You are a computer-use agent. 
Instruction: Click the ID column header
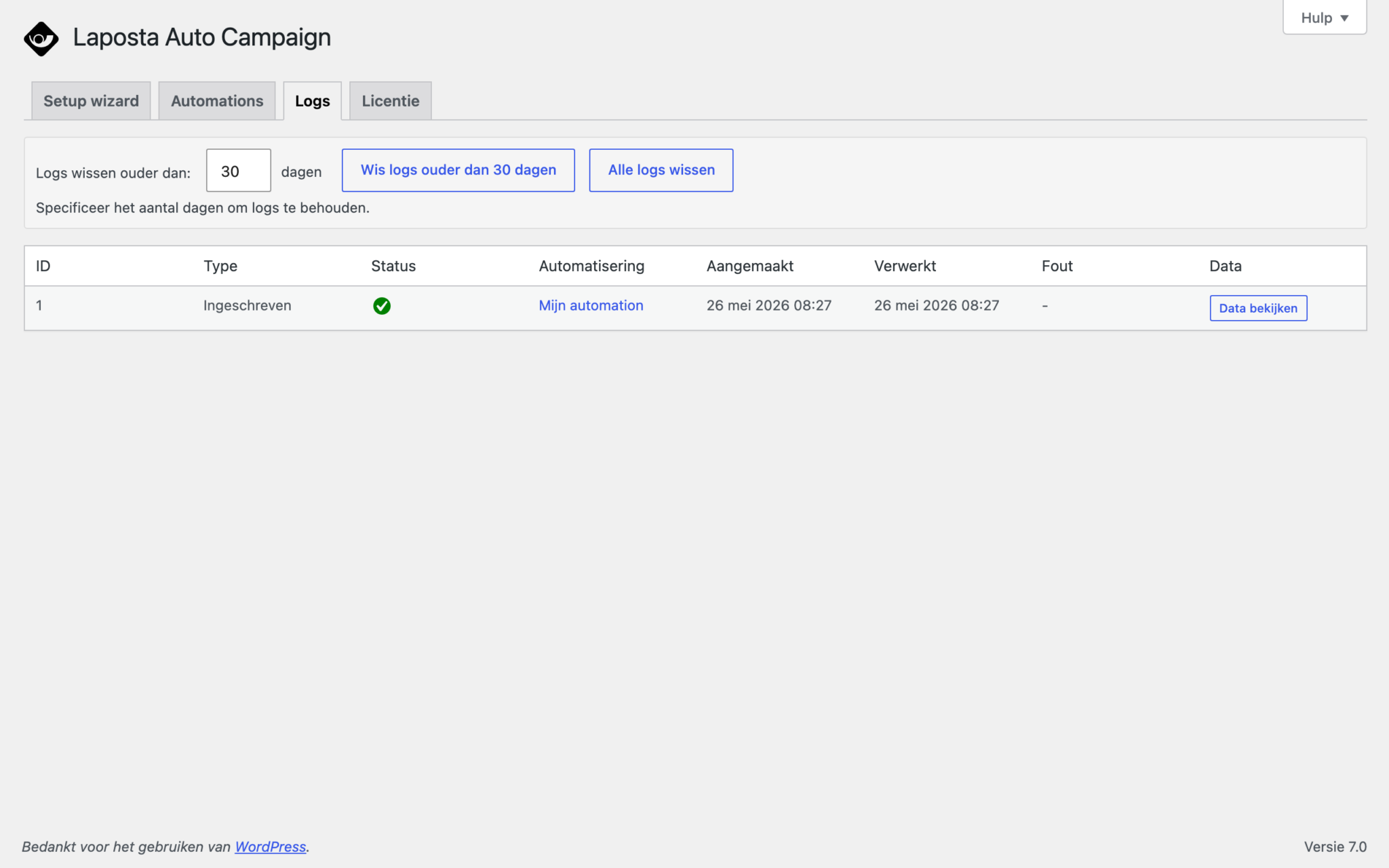43,266
